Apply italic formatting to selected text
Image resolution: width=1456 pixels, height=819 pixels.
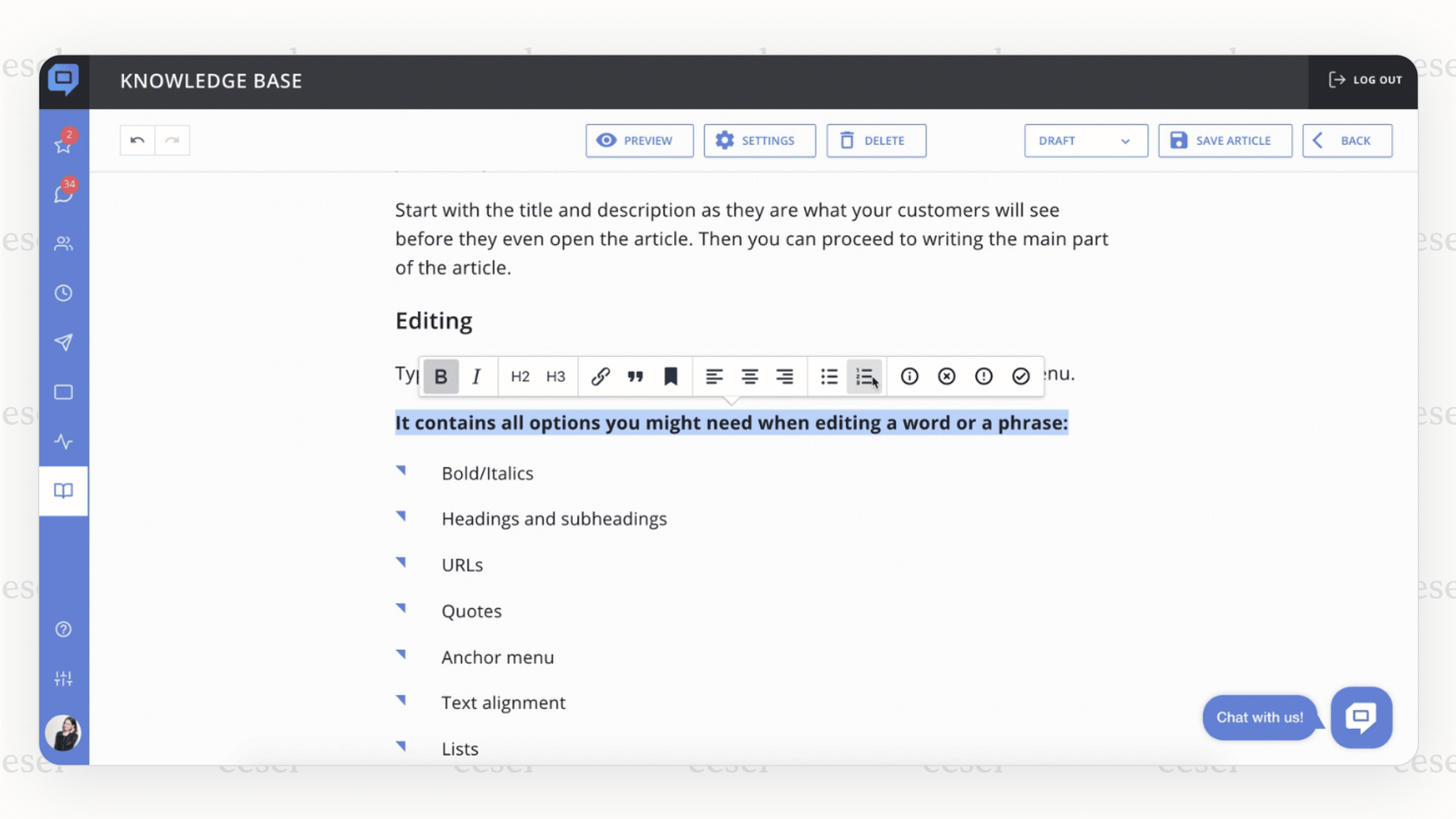(476, 376)
